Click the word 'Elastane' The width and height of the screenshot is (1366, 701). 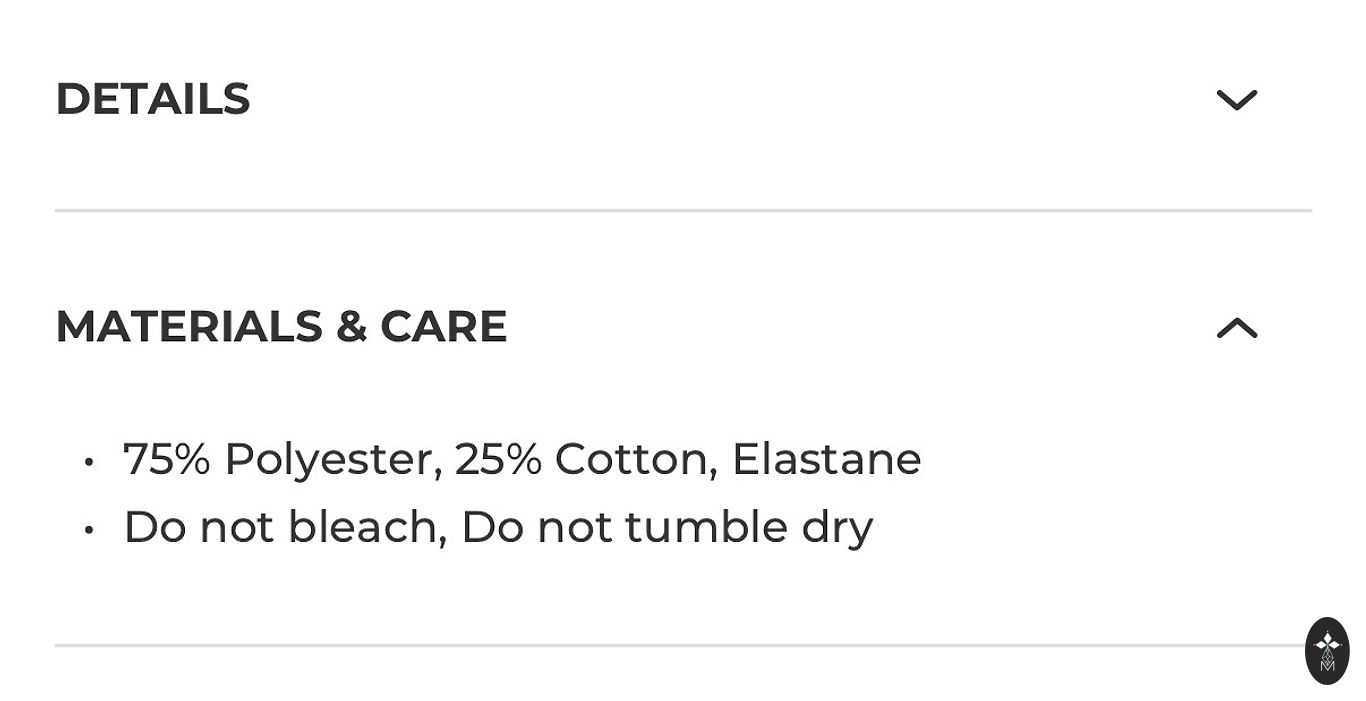[x=826, y=460]
